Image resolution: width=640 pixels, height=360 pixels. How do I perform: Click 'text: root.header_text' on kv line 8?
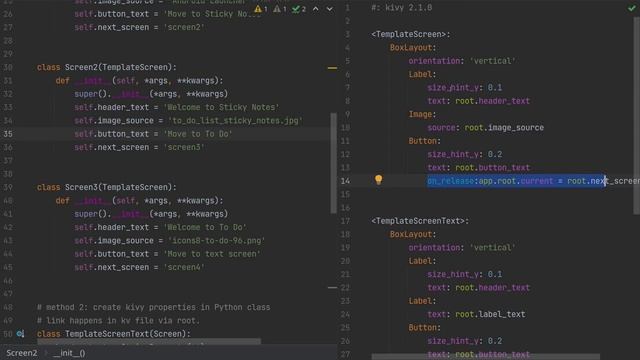478,100
